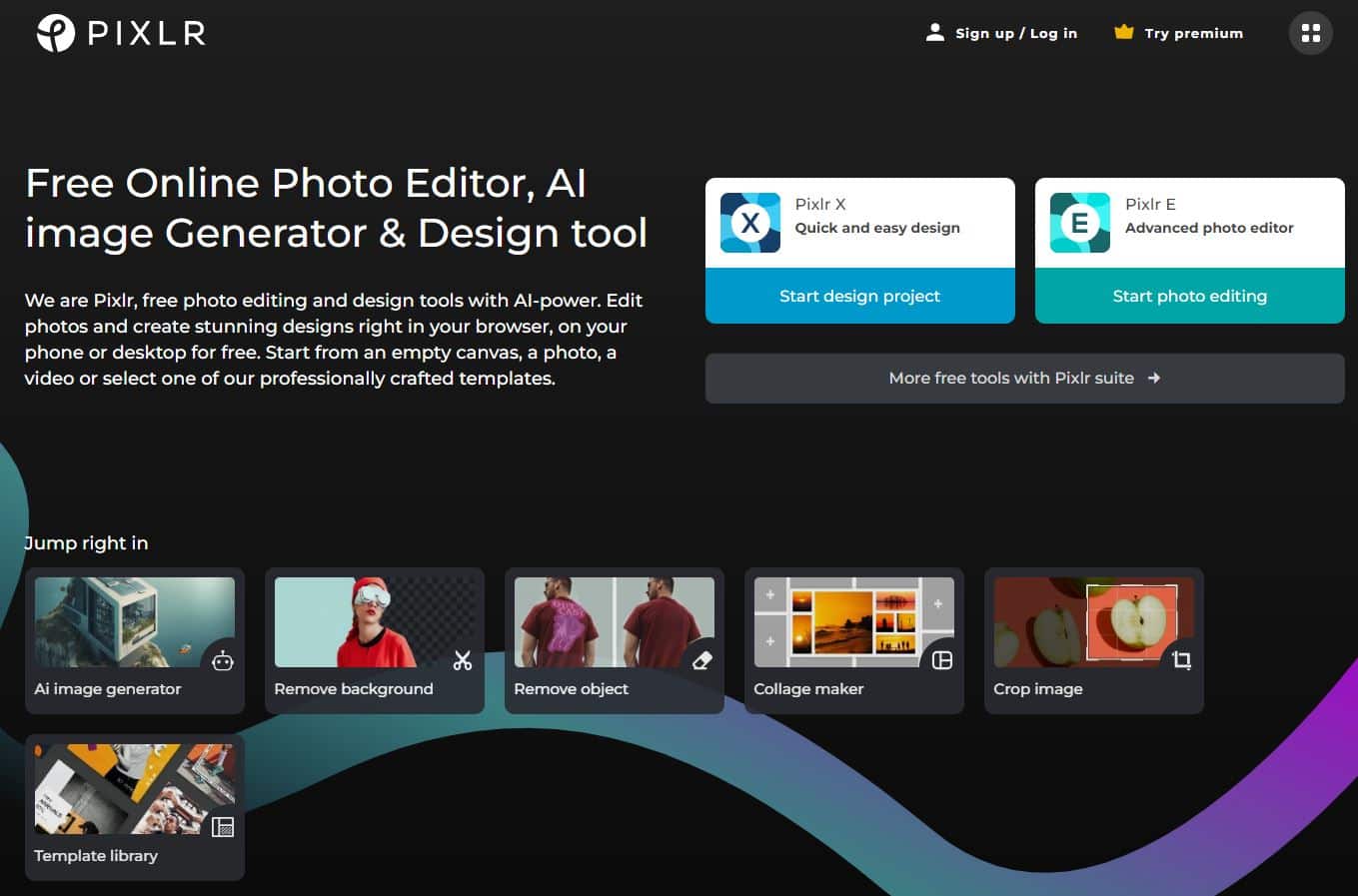Click the PIXLR wordmark

(146, 33)
